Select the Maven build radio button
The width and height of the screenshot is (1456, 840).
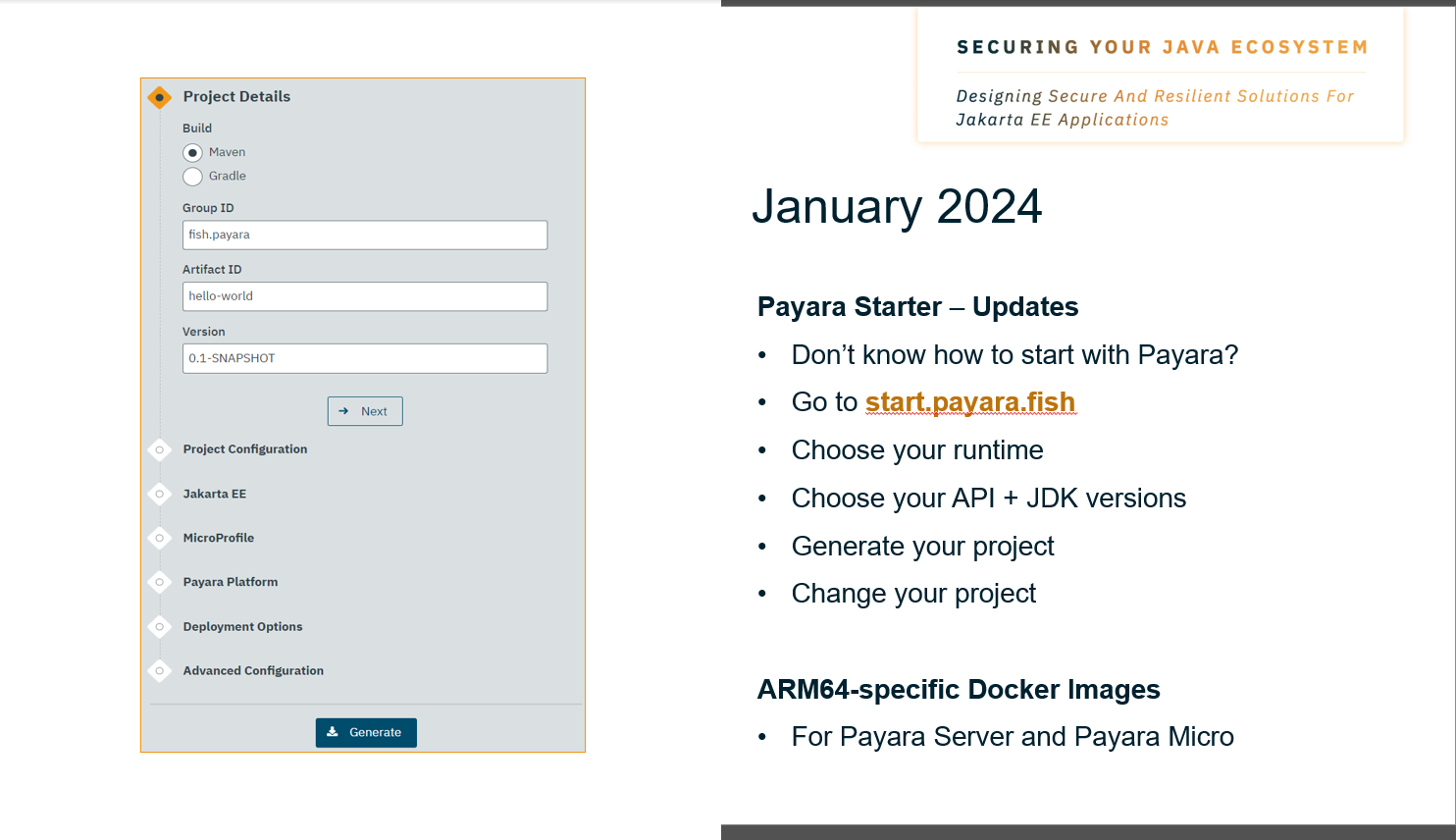tap(193, 153)
